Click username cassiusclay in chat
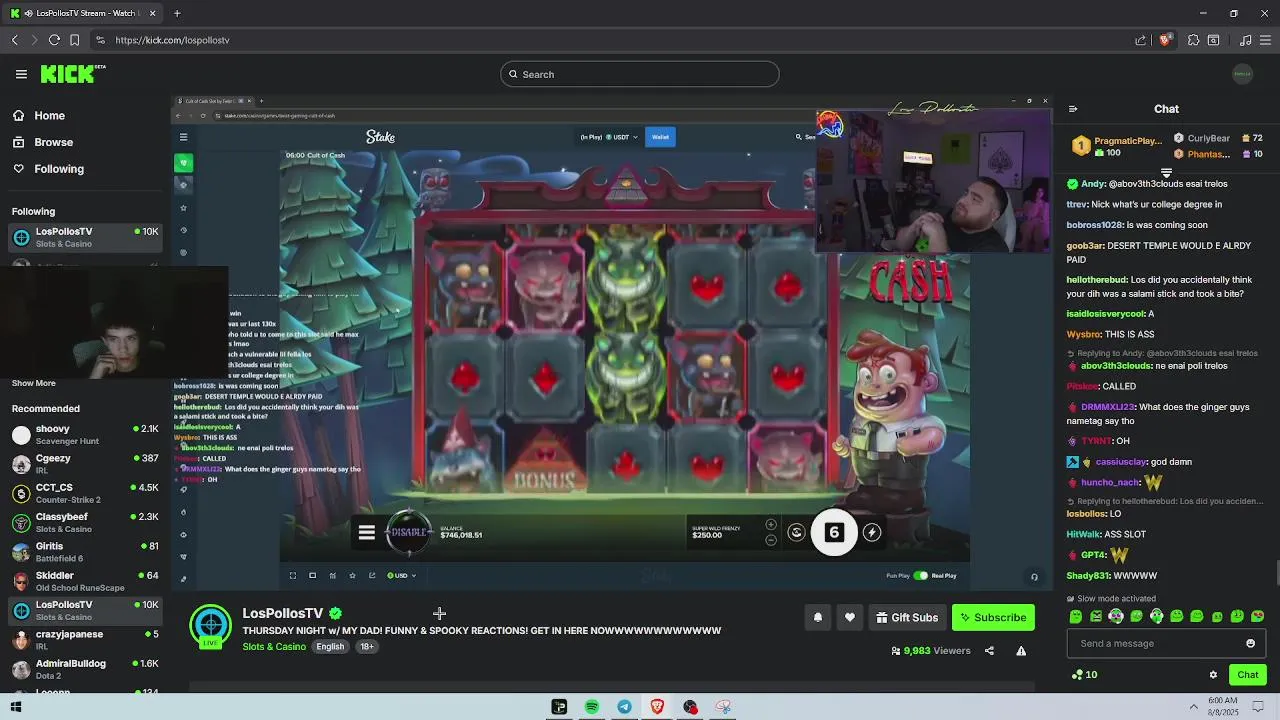The height and width of the screenshot is (720, 1280). tap(1121, 462)
